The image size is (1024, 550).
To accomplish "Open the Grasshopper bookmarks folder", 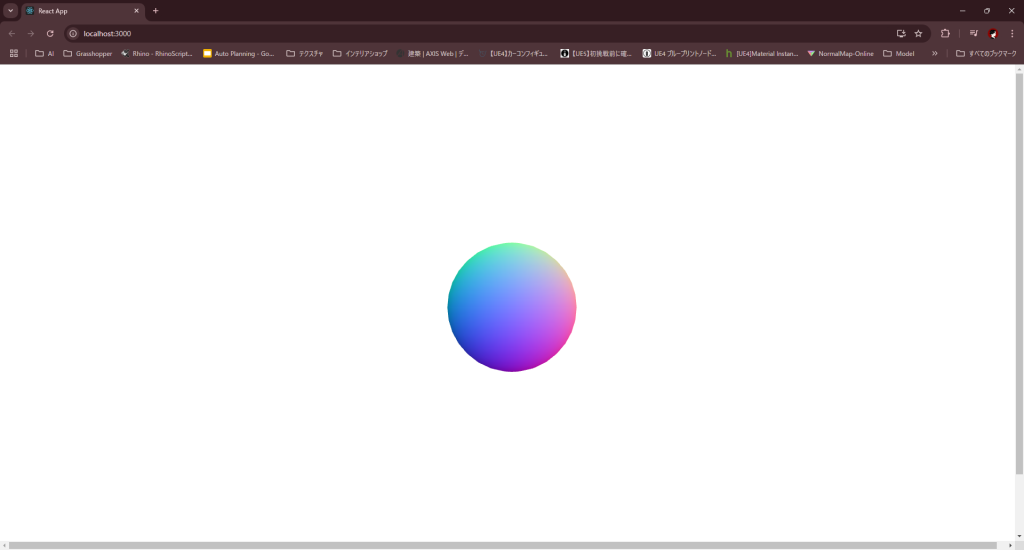I will click(88, 53).
